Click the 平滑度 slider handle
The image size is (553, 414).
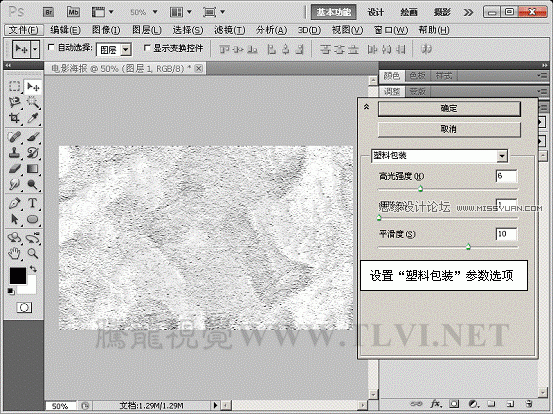pos(468,246)
